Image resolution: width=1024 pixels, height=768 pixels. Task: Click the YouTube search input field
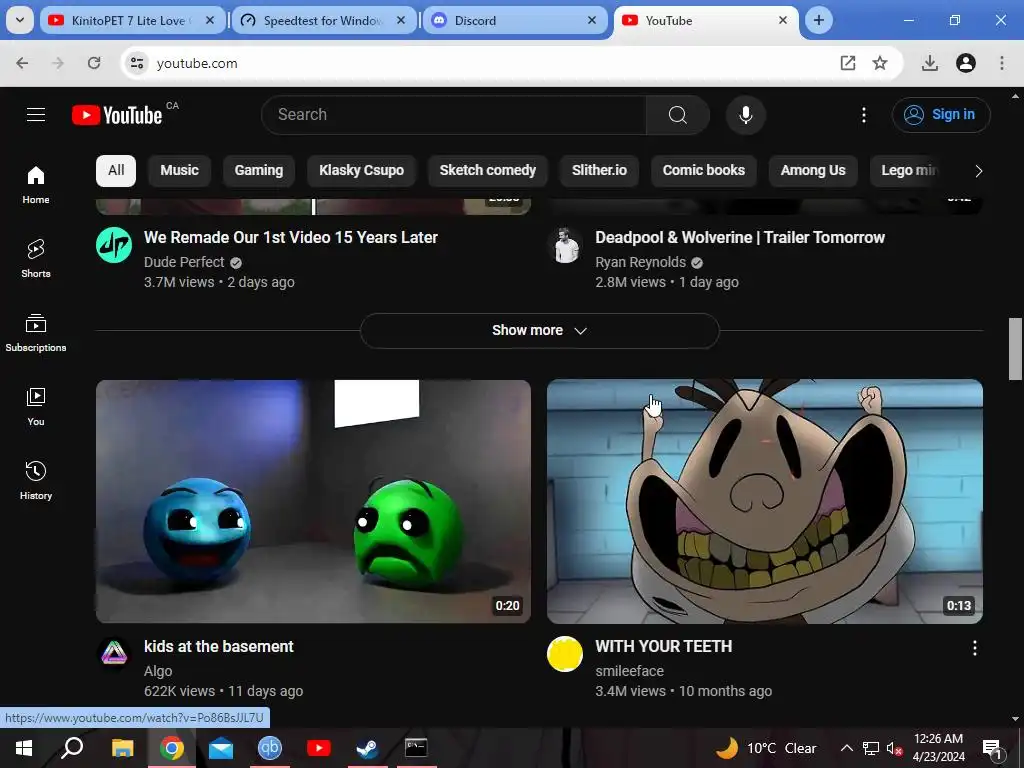pyautogui.click(x=454, y=115)
